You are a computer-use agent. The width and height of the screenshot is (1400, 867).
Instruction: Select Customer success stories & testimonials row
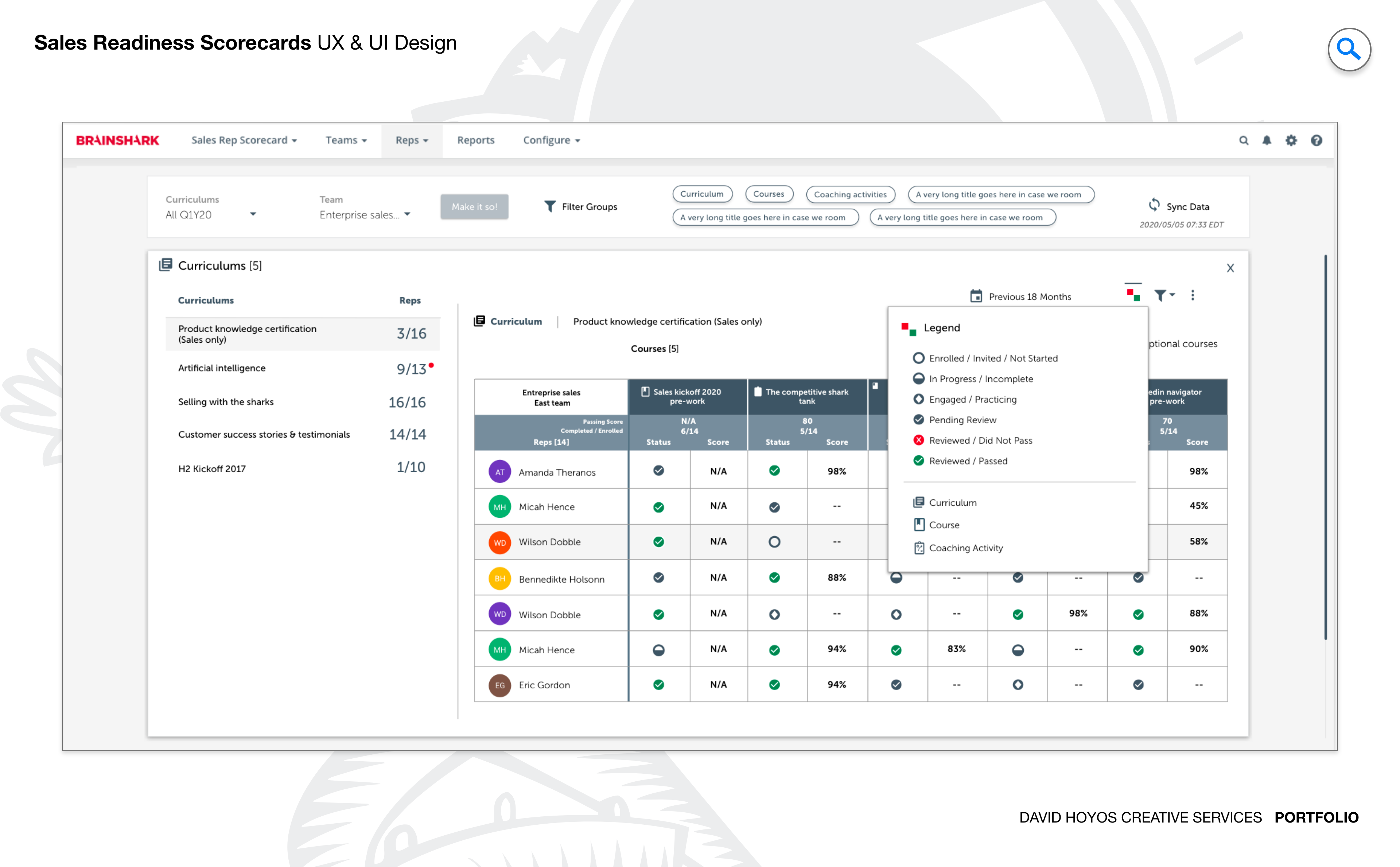(x=303, y=435)
